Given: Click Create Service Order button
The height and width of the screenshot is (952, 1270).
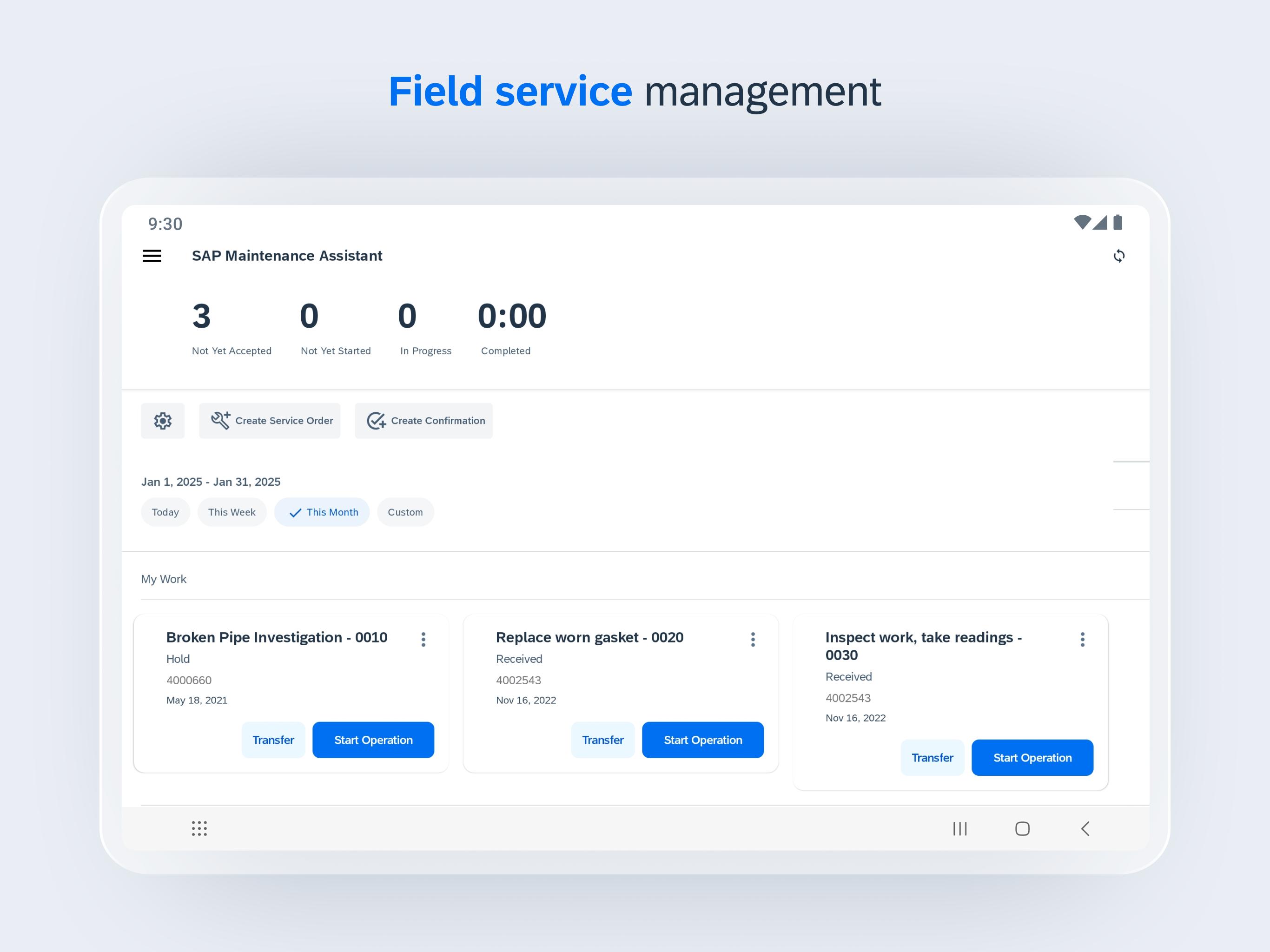Looking at the screenshot, I should click(x=270, y=421).
